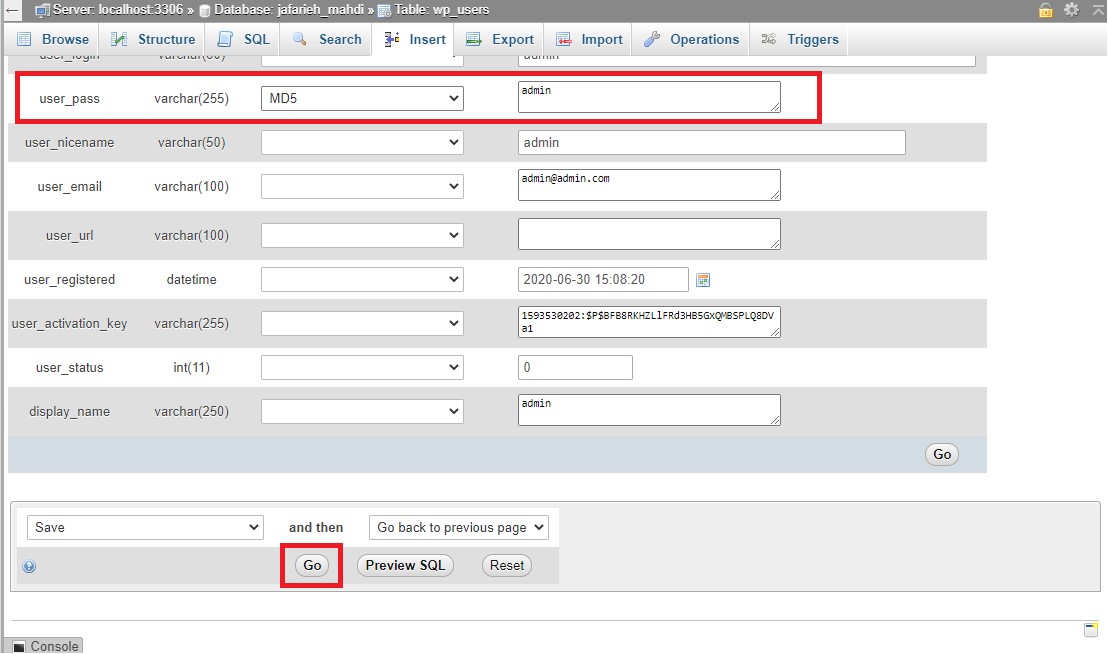
Task: Click the user_pass column label
Action: coord(69,99)
